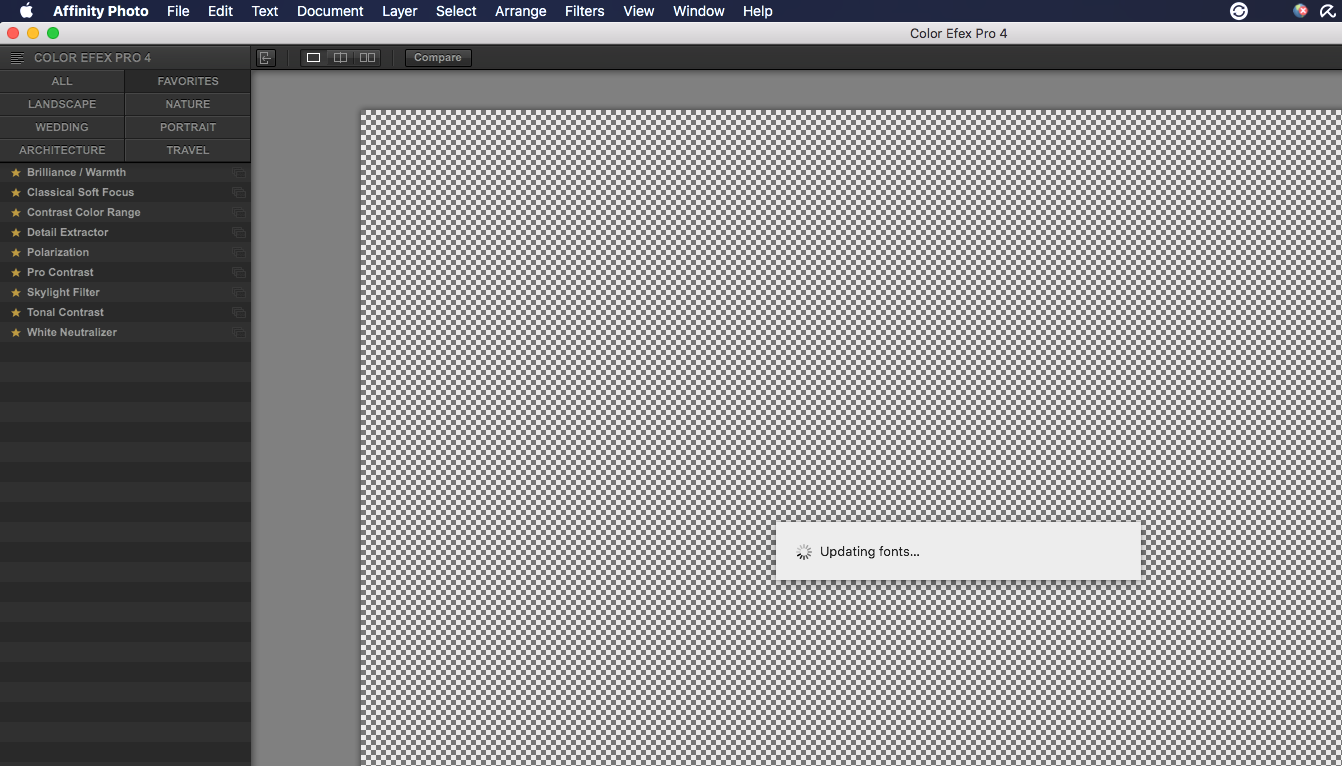
Task: Open the Affinity Photo application menu
Action: (101, 11)
